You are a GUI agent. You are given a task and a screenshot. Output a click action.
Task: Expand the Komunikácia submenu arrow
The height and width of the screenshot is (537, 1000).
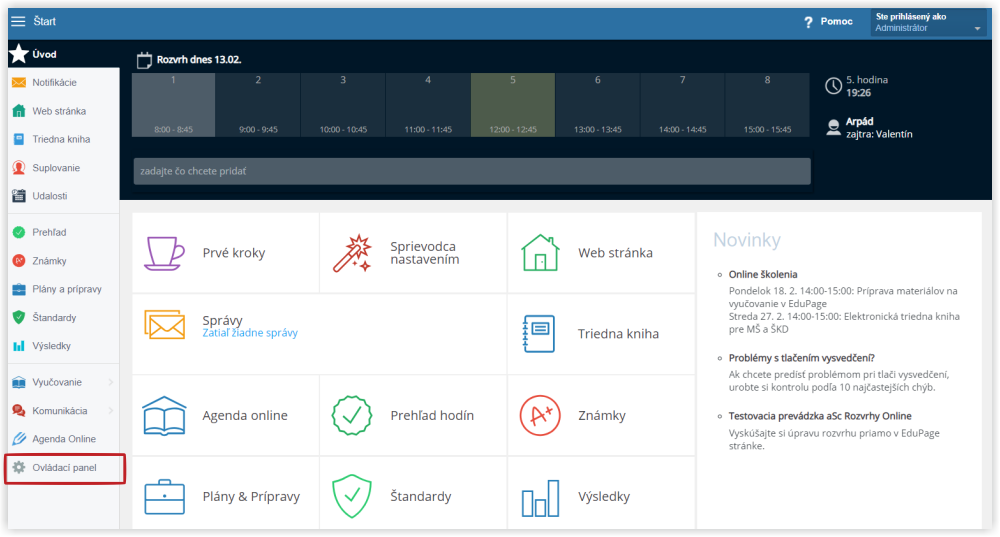coord(111,411)
